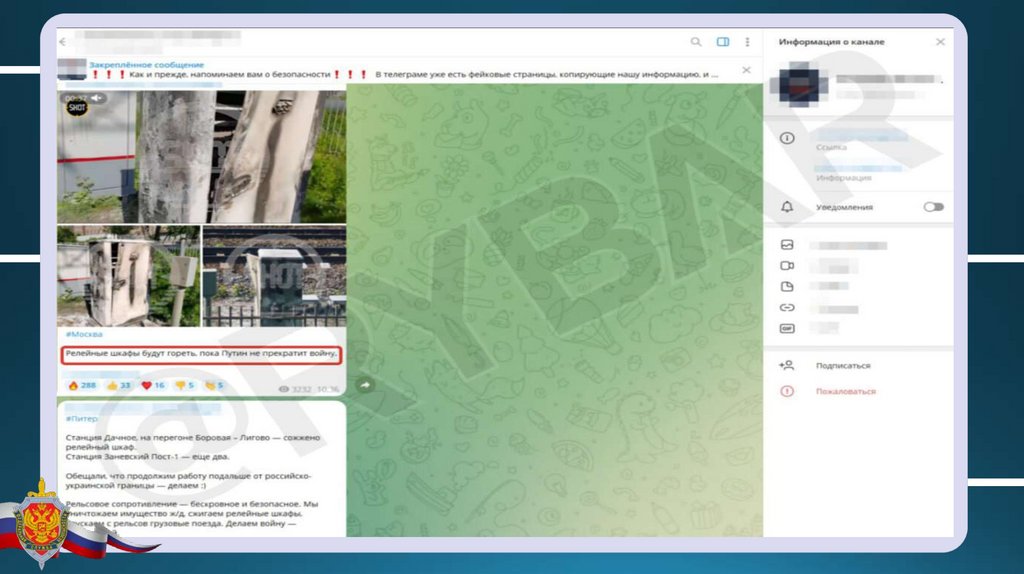Click the share forward arrow button

365,385
